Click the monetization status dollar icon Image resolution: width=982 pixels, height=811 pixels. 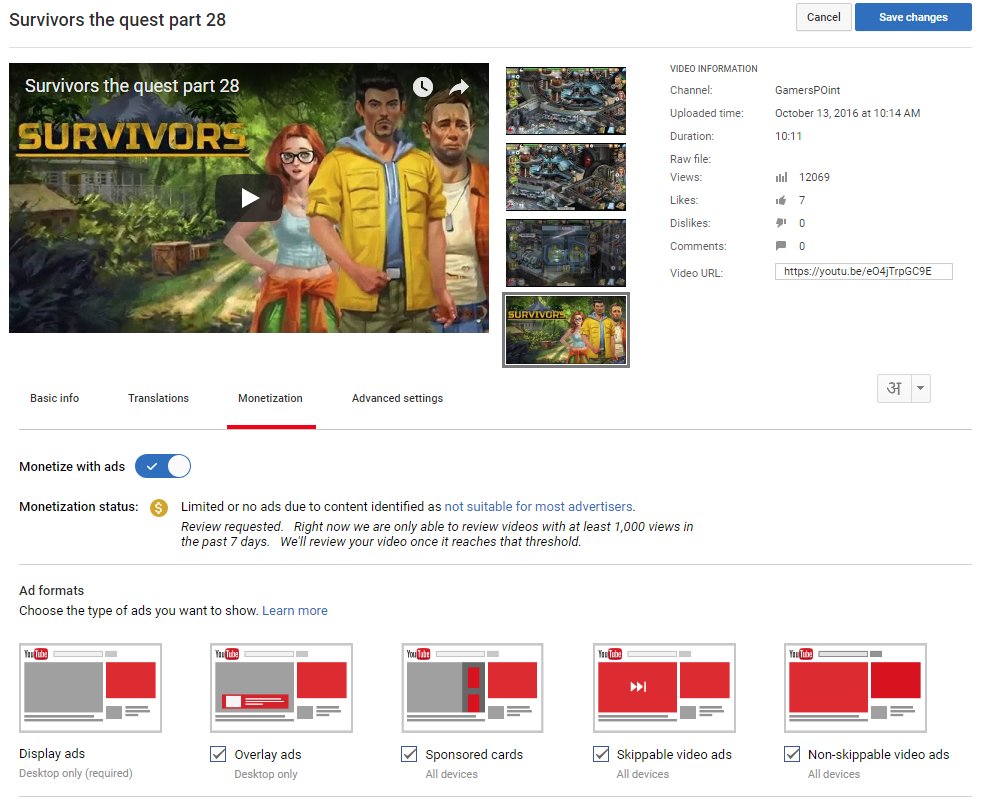click(159, 507)
